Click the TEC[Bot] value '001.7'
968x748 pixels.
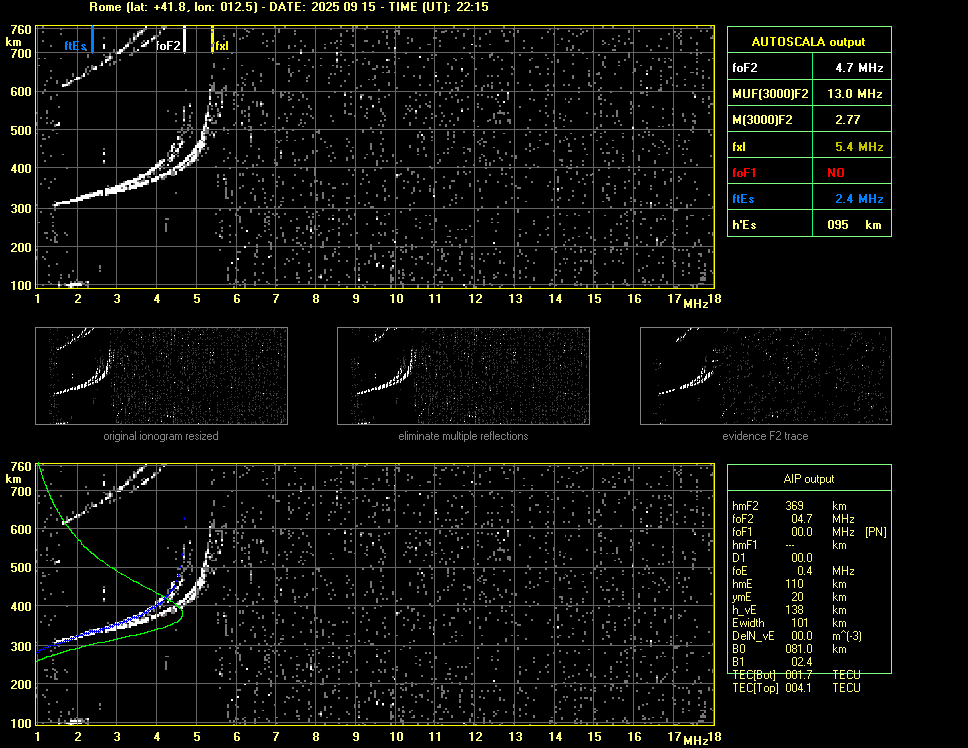pos(799,675)
